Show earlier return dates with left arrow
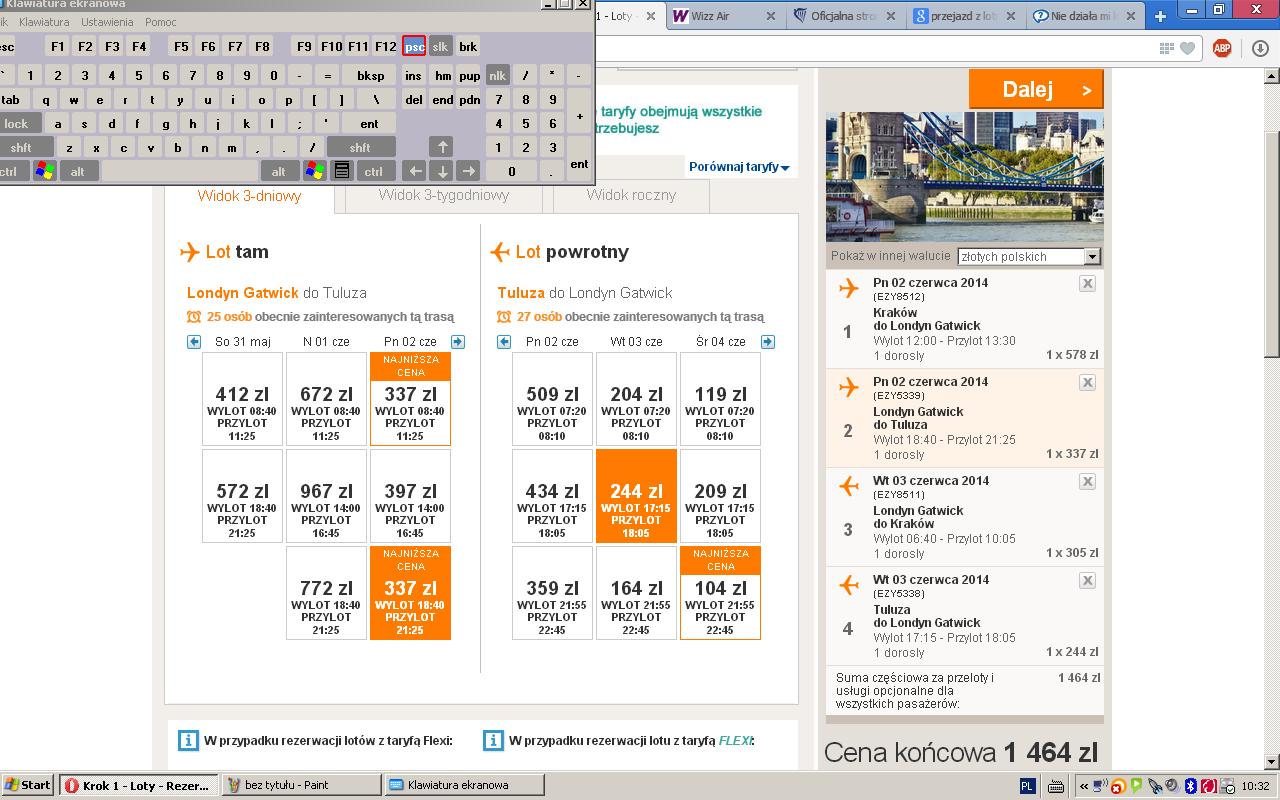 pos(504,342)
